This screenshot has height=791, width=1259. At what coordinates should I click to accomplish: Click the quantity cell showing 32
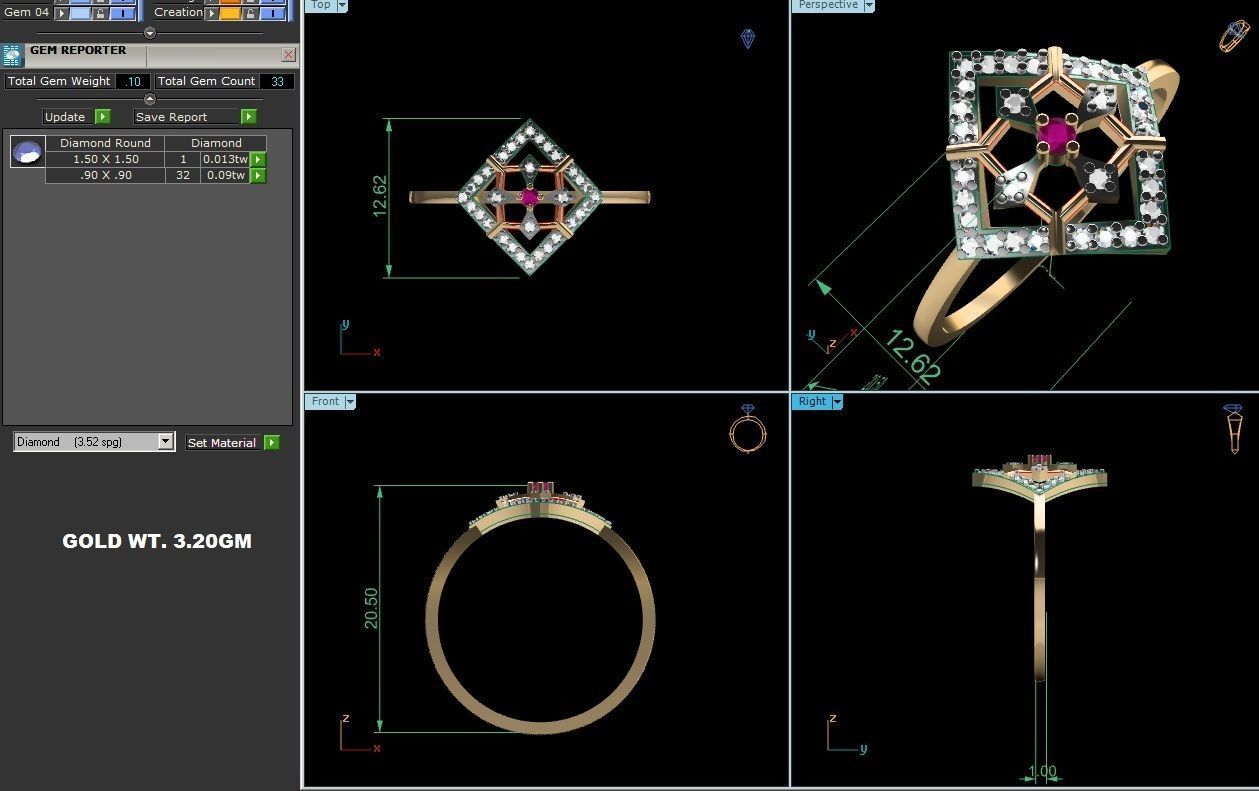[183, 175]
